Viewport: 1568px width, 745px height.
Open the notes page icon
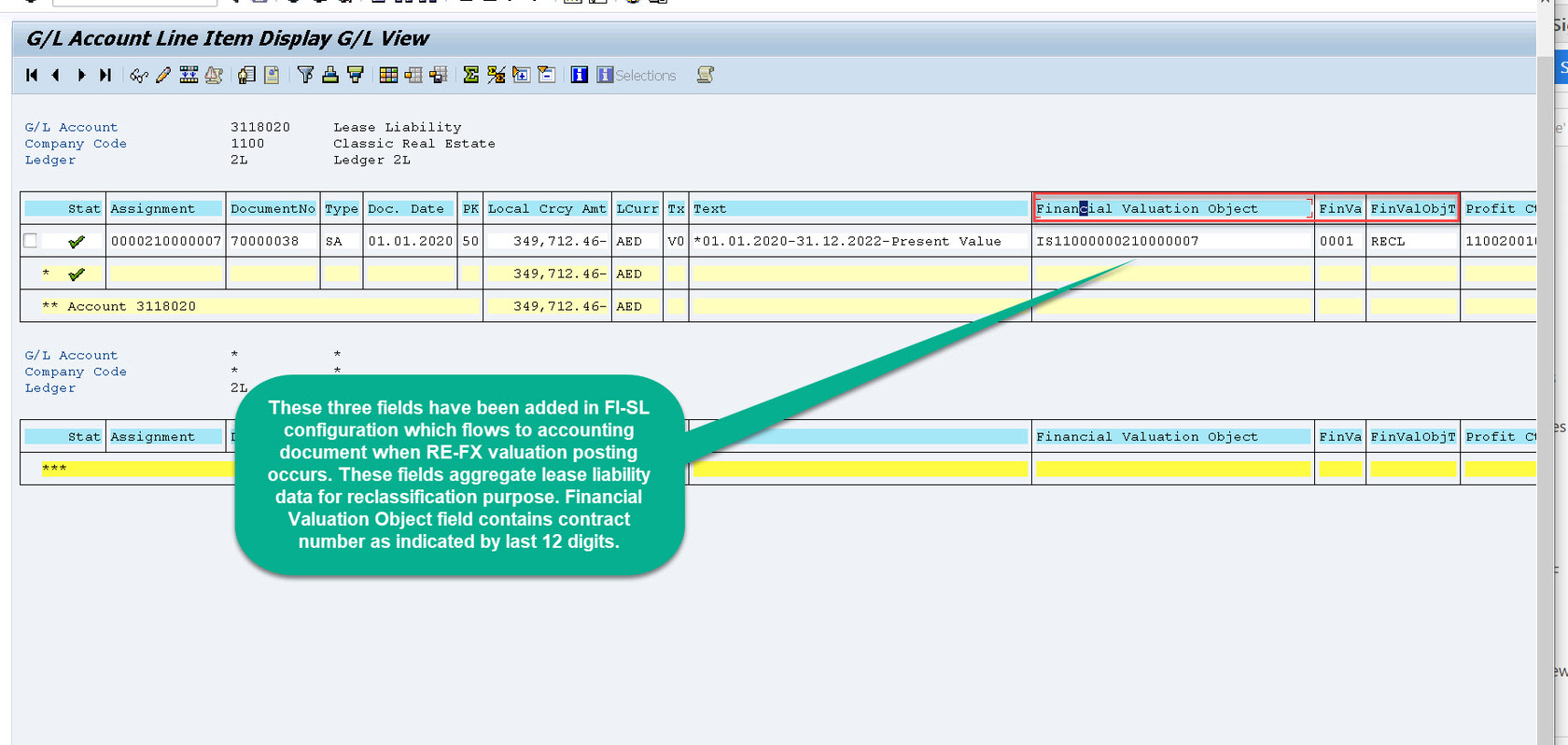point(272,76)
